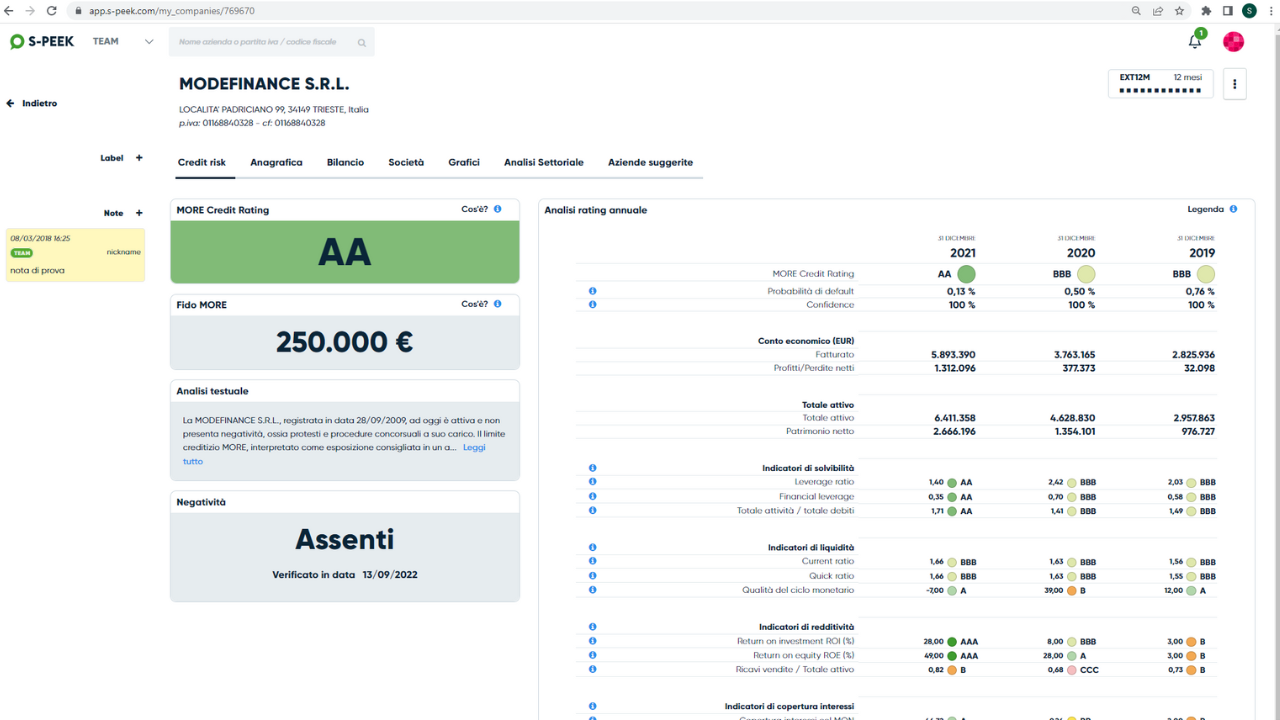Screen dimensions: 1280x720
Task: Expand the TEAM dropdown chevron
Action: click(149, 42)
